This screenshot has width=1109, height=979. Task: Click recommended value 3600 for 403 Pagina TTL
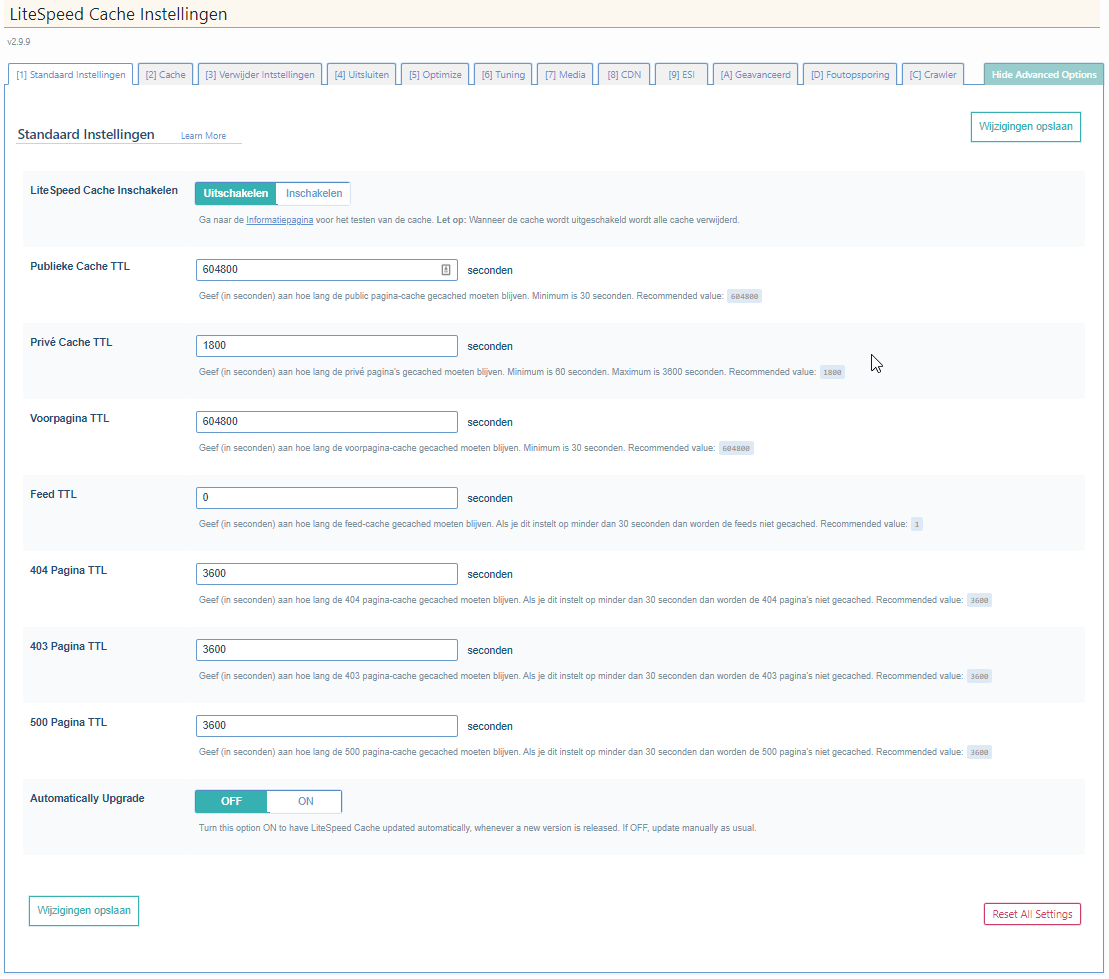979,676
